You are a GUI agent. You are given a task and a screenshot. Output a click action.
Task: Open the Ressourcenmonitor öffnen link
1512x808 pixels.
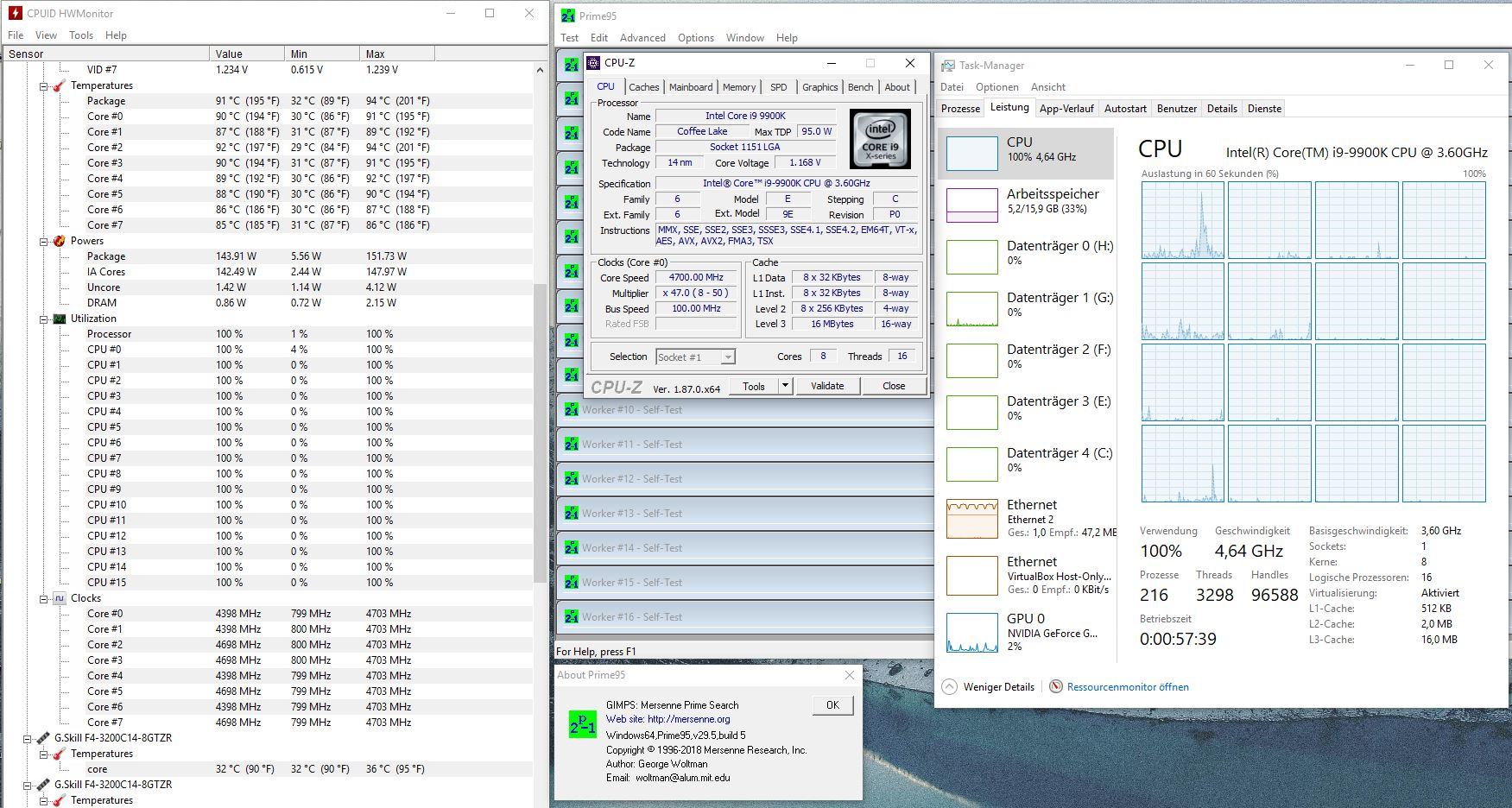[x=1128, y=687]
